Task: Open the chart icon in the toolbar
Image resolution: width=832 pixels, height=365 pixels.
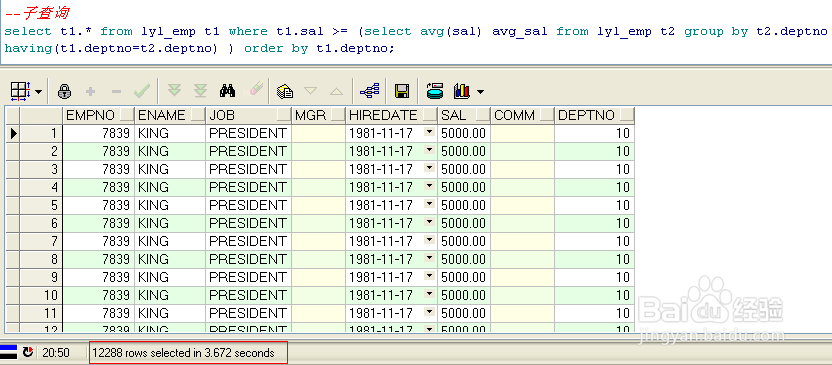Action: tap(462, 91)
